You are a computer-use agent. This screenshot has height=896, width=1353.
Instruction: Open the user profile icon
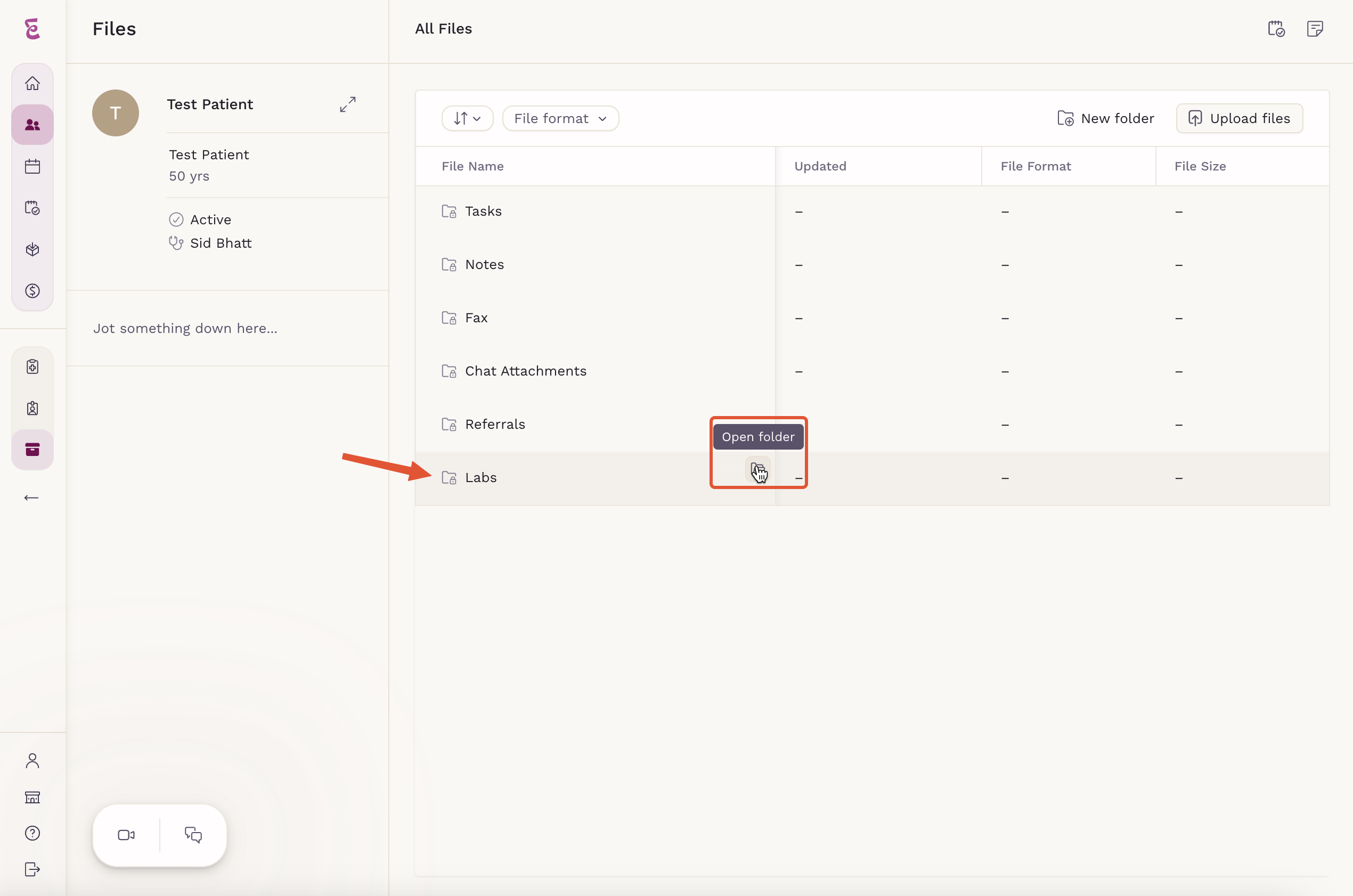pyautogui.click(x=32, y=761)
